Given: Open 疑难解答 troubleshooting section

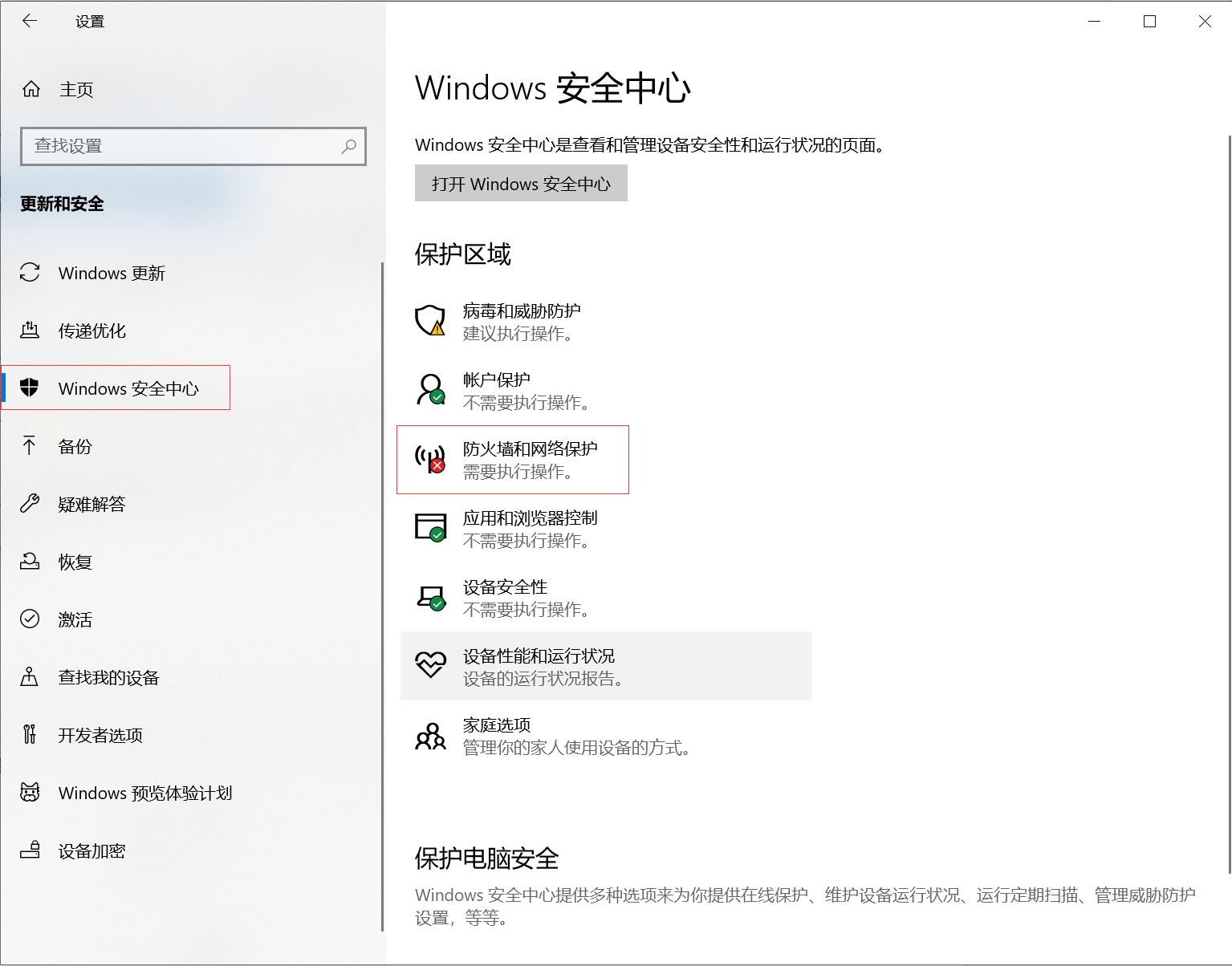Looking at the screenshot, I should coord(91,504).
